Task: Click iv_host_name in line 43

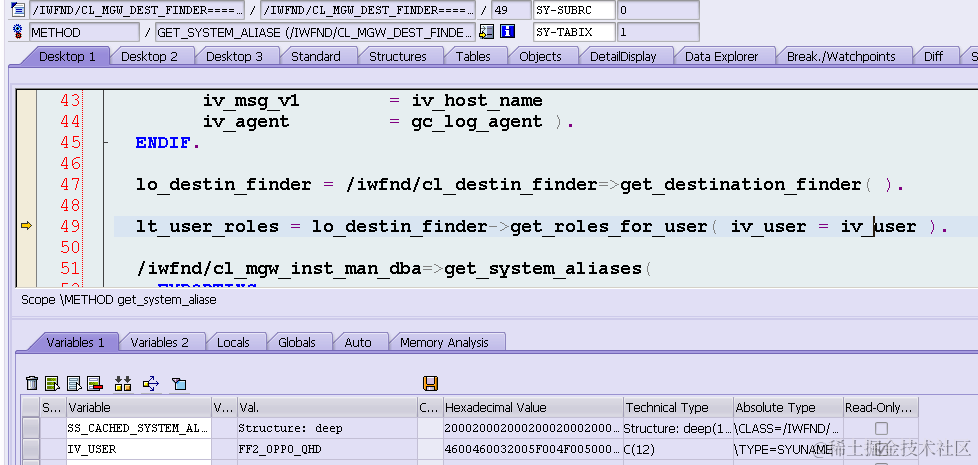Action: (x=477, y=100)
